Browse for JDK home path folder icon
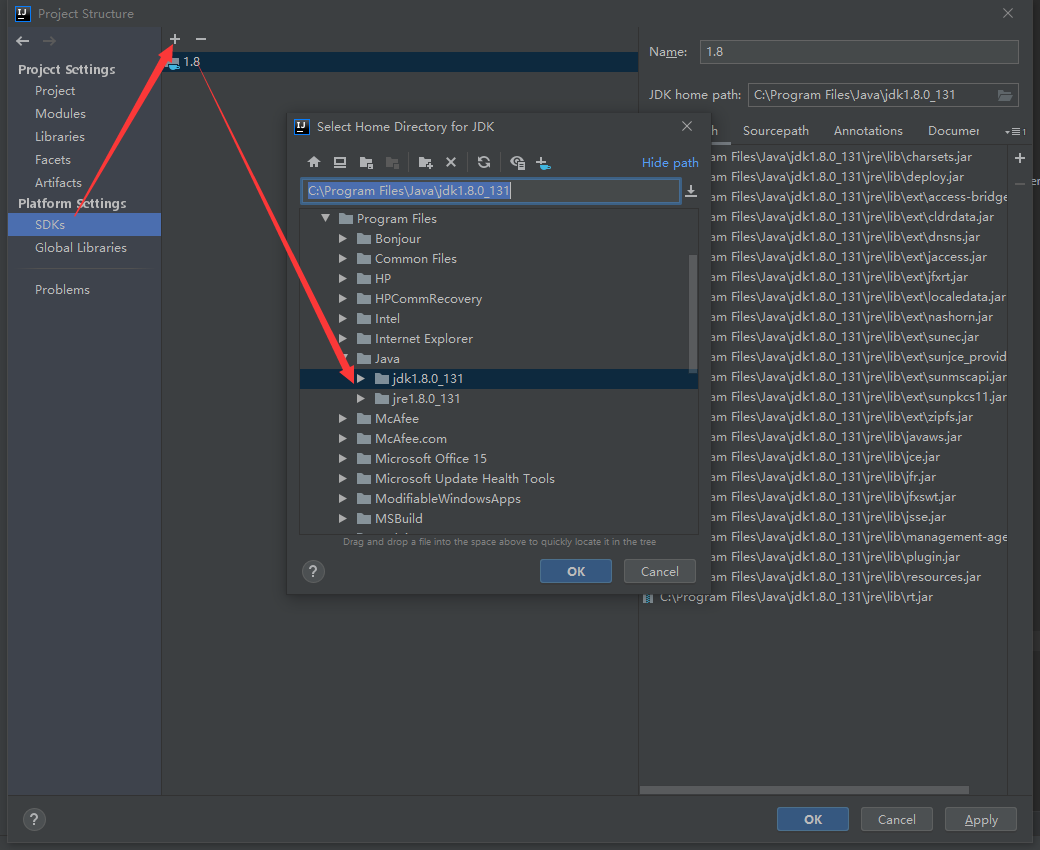The height and width of the screenshot is (850, 1040). click(x=1005, y=95)
